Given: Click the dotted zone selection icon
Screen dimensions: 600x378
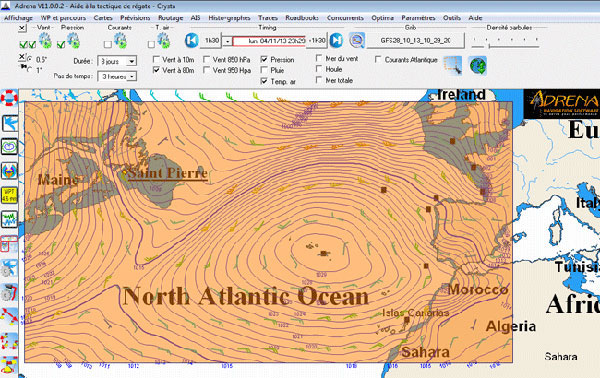Looking at the screenshot, I should click(x=453, y=65).
